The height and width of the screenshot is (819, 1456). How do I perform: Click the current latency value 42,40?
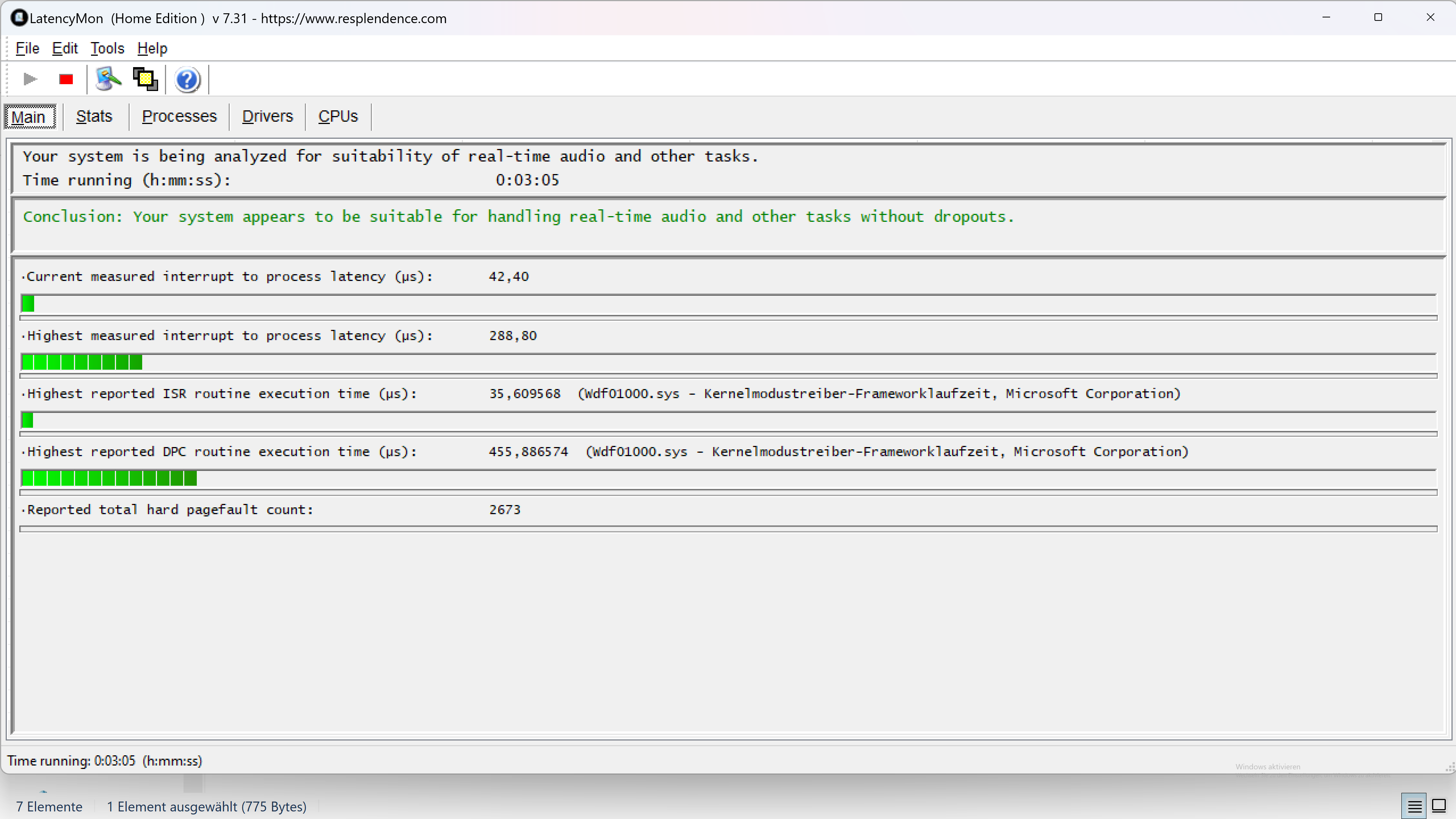(509, 277)
